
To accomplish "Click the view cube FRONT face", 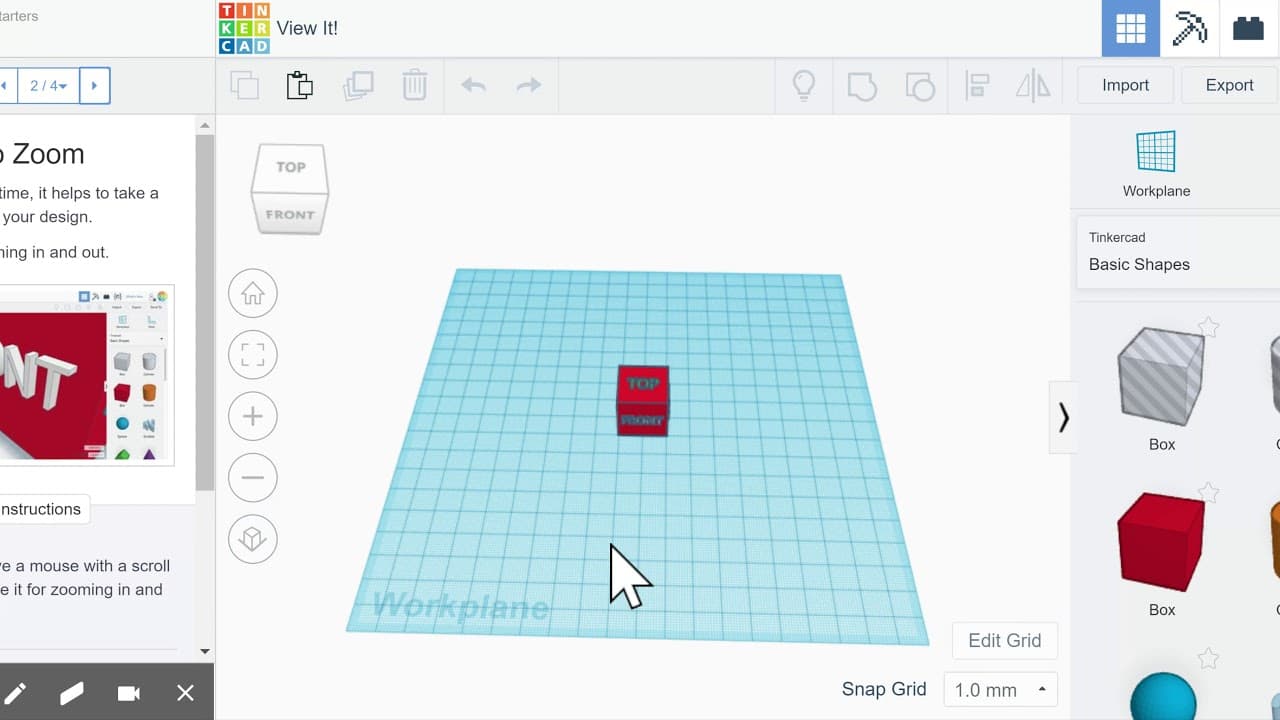I will [x=290, y=214].
